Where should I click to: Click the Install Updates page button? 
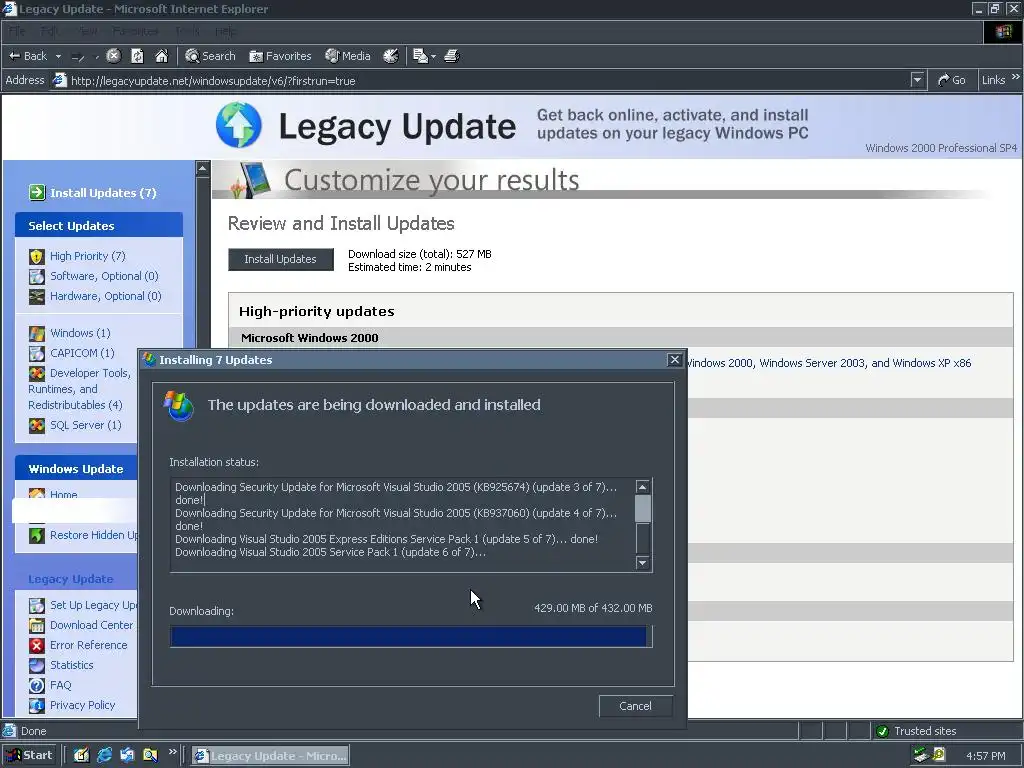coord(280,259)
